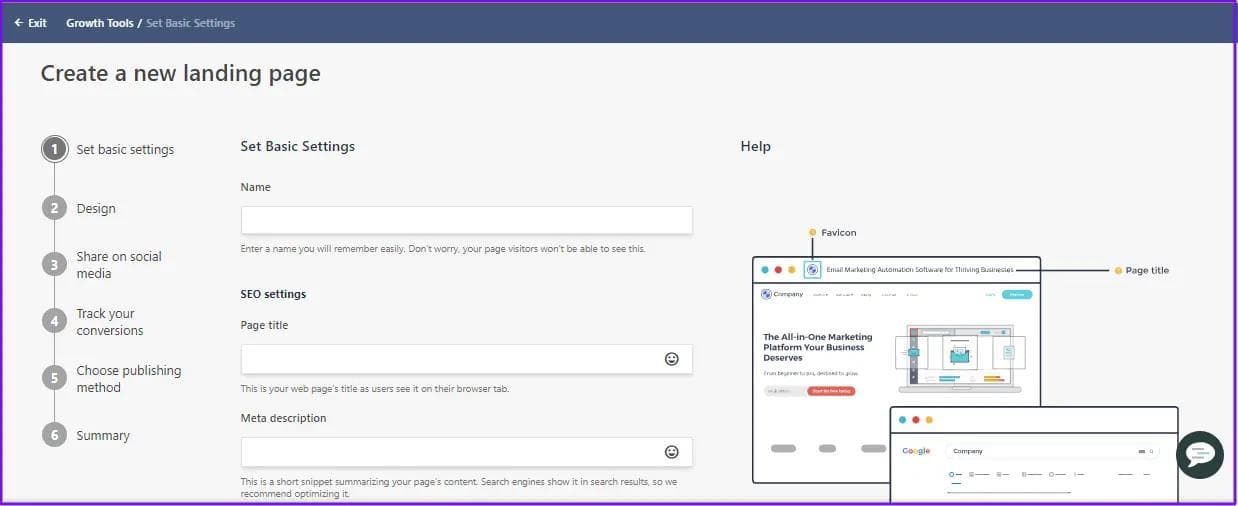Click the number 1 step circle
1238x506 pixels.
pos(54,150)
